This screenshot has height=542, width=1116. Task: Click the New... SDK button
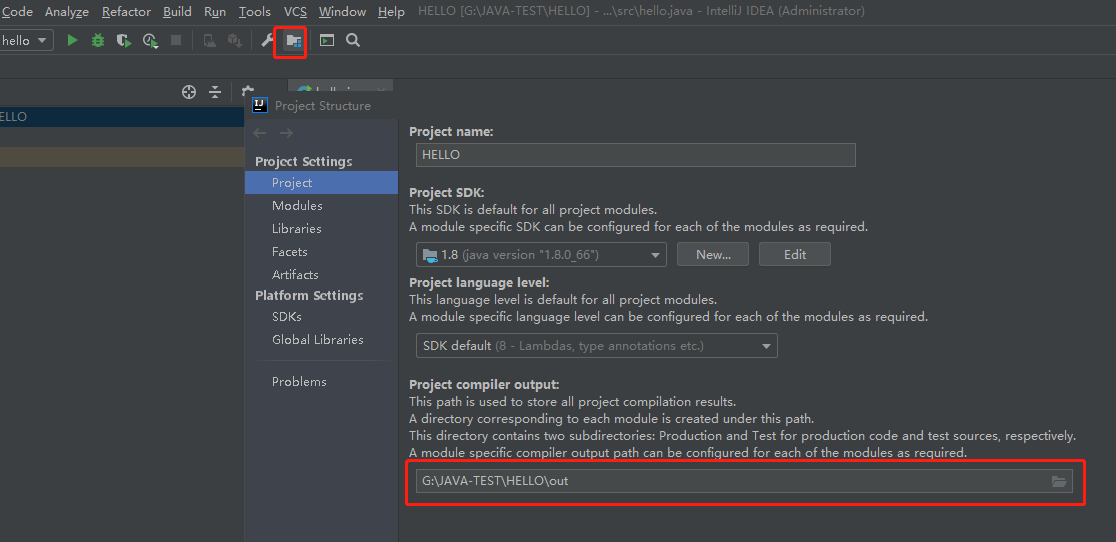coord(713,255)
